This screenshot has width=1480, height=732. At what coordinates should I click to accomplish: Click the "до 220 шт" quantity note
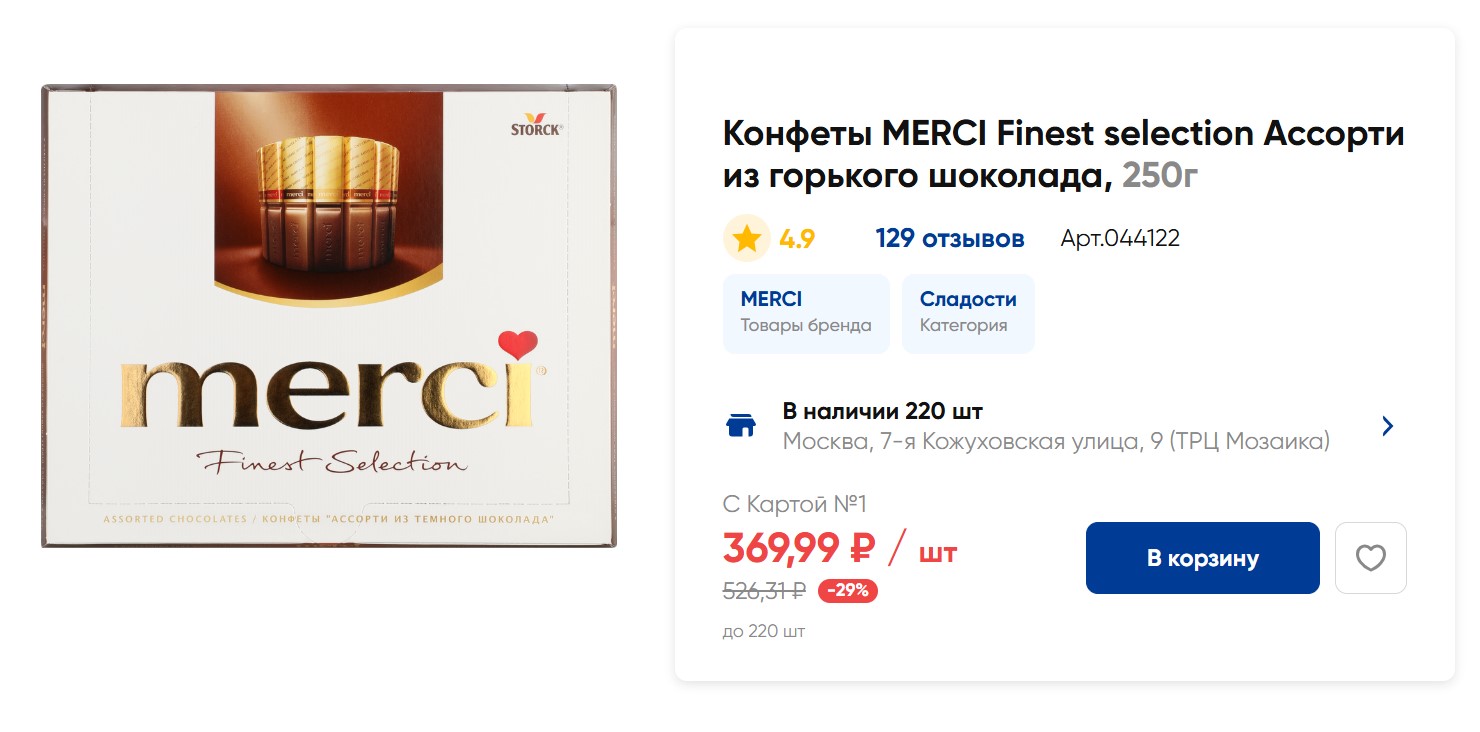point(763,631)
